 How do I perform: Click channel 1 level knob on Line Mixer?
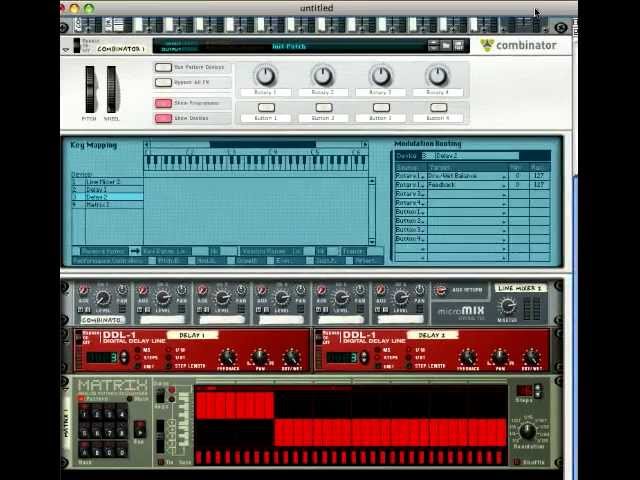102,298
